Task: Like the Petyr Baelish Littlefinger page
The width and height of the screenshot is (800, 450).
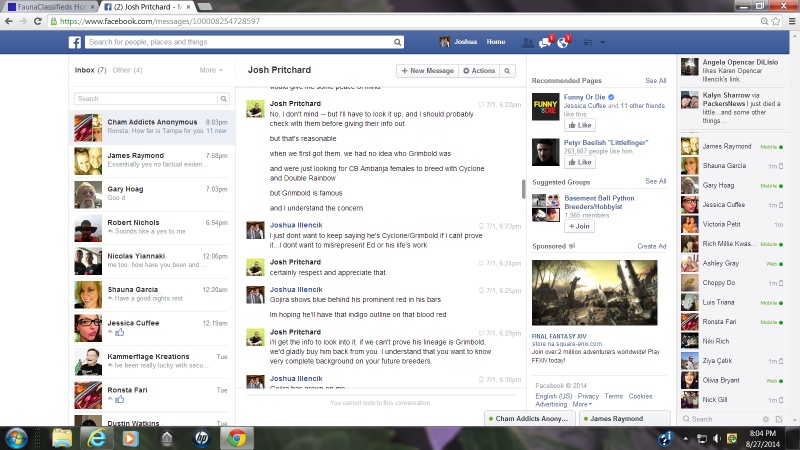Action: coord(580,162)
